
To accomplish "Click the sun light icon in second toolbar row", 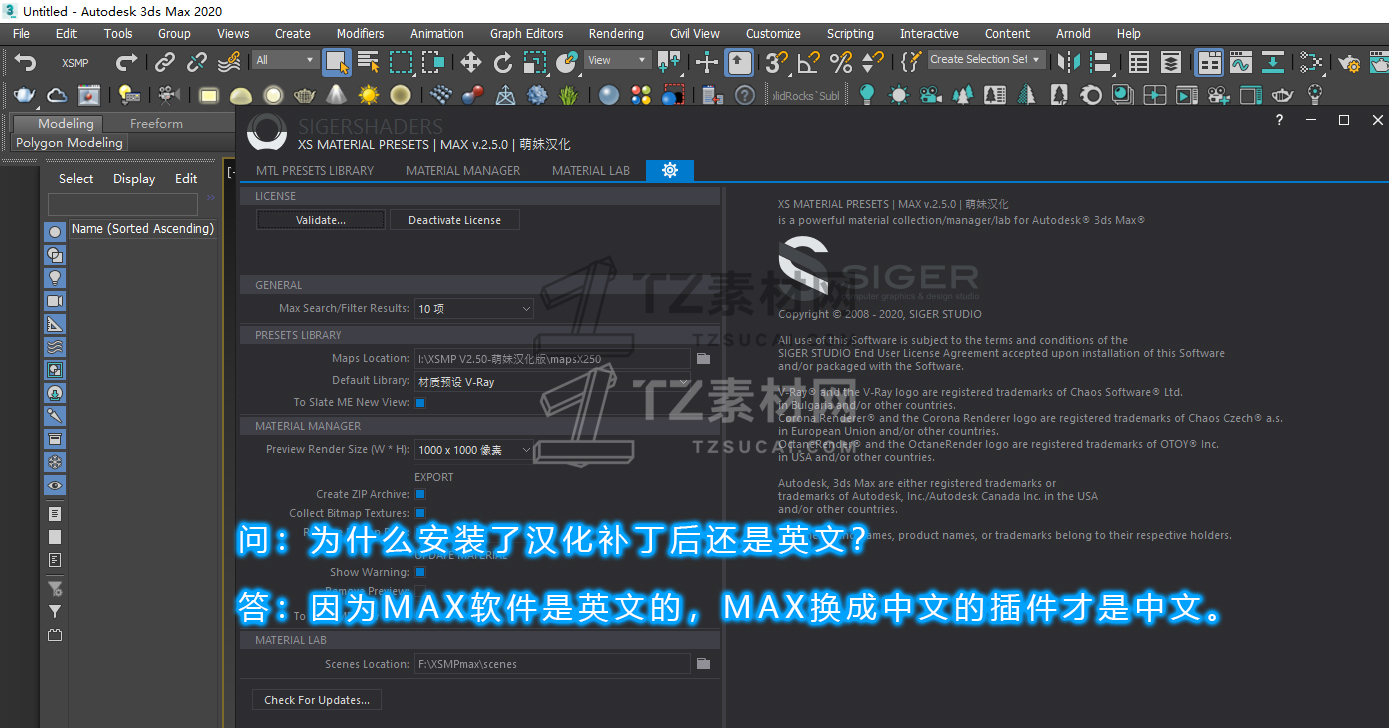I will tap(369, 95).
